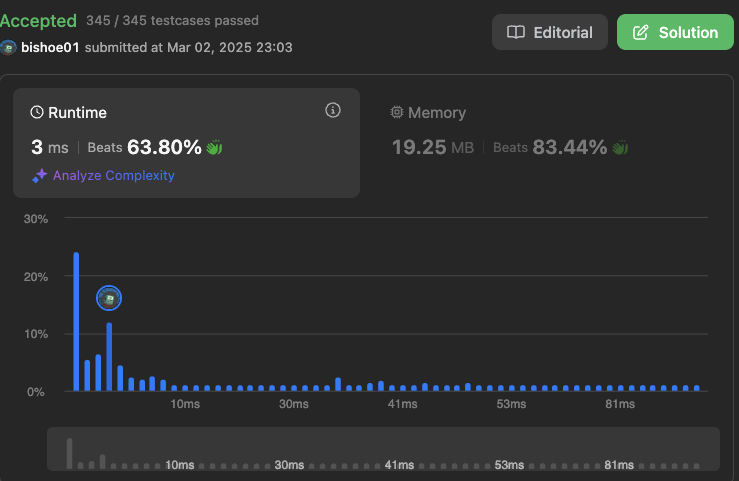This screenshot has width=739, height=481.
Task: Click the Memory chip icon
Action: (x=397, y=112)
